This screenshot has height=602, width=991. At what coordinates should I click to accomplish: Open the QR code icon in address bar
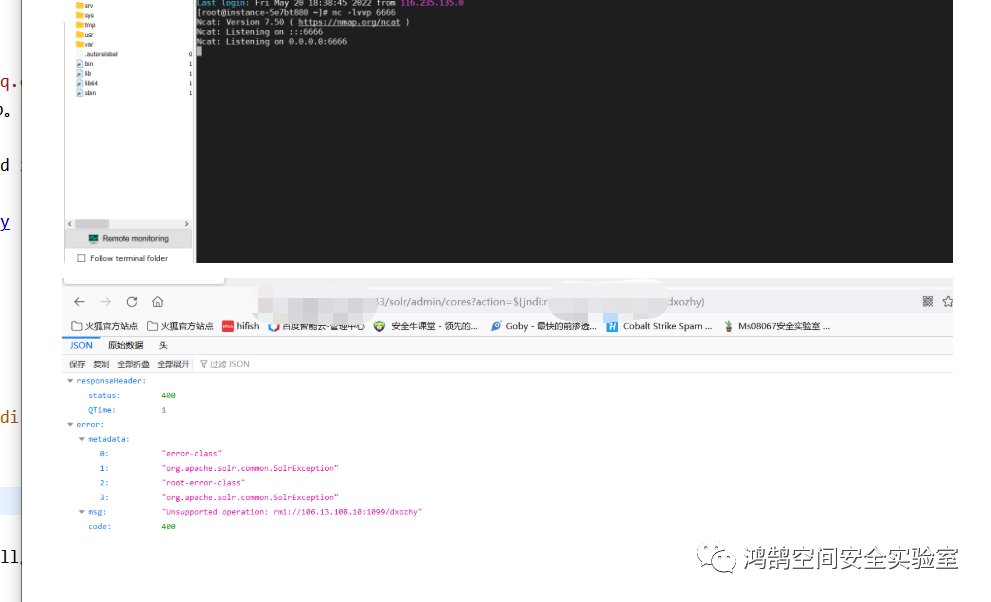point(927,302)
